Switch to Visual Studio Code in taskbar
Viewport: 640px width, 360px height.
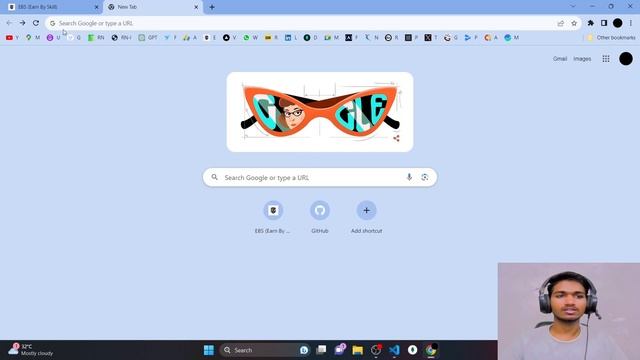[x=394, y=350]
